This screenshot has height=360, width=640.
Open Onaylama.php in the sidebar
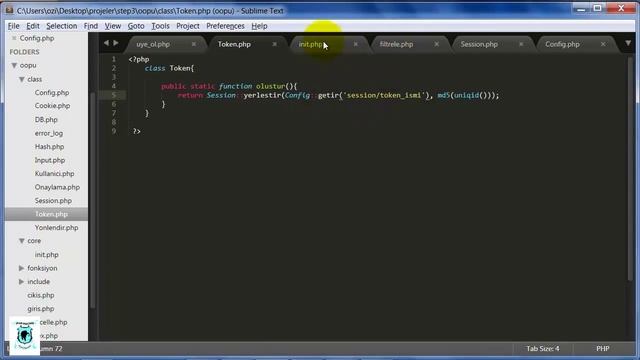coord(57,187)
